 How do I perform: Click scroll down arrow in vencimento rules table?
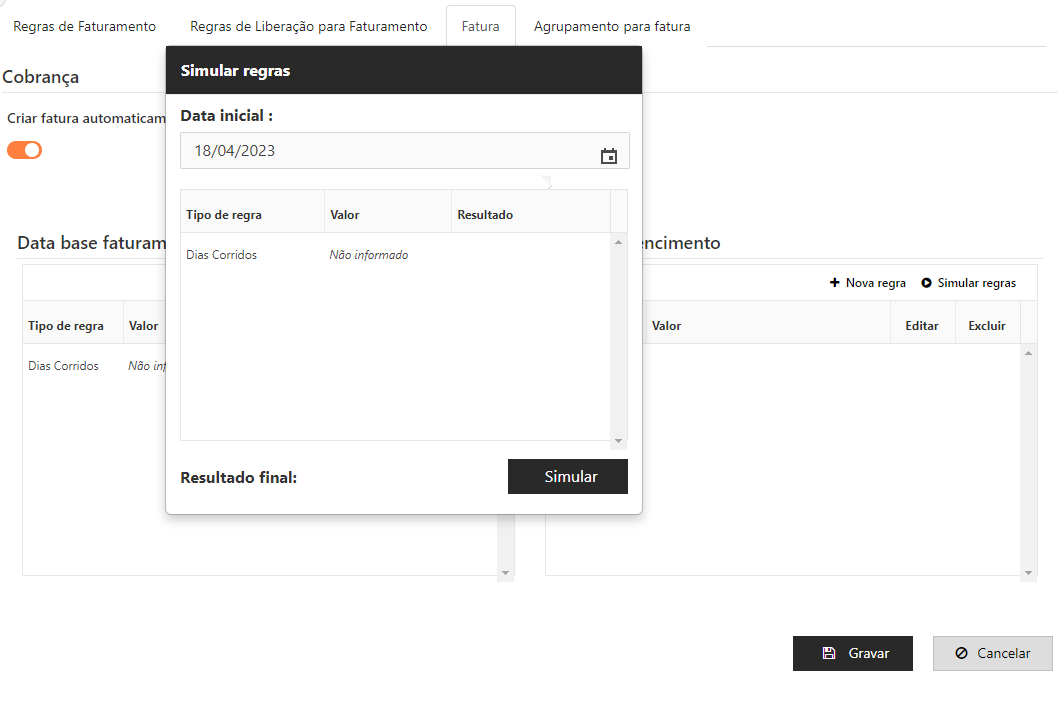(x=1029, y=573)
